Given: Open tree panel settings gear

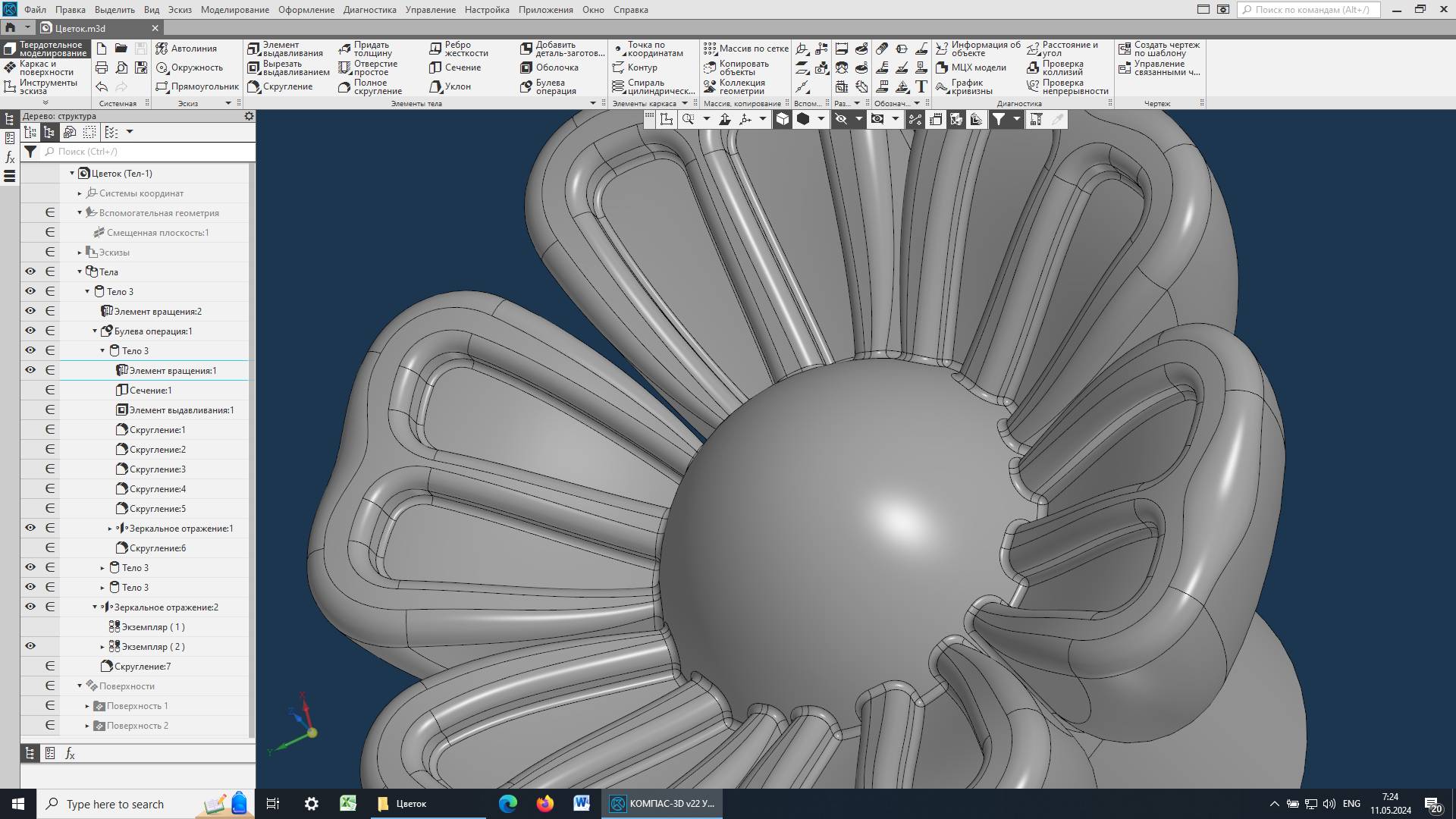Looking at the screenshot, I should pyautogui.click(x=249, y=116).
